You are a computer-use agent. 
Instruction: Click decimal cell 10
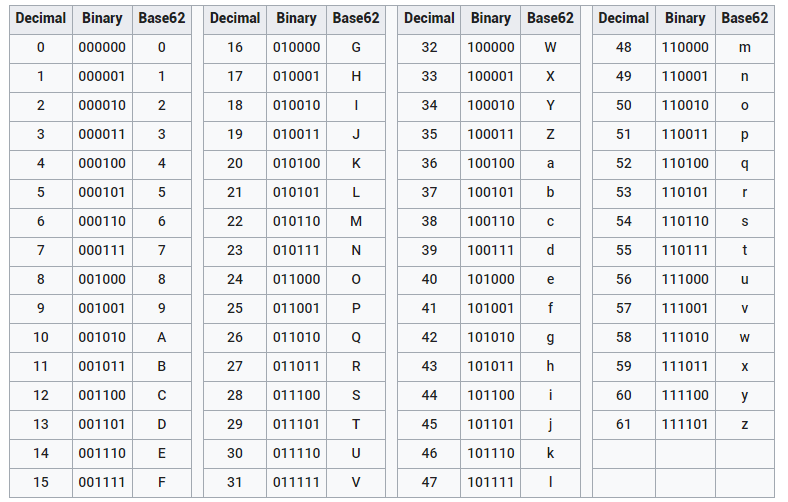pos(41,338)
